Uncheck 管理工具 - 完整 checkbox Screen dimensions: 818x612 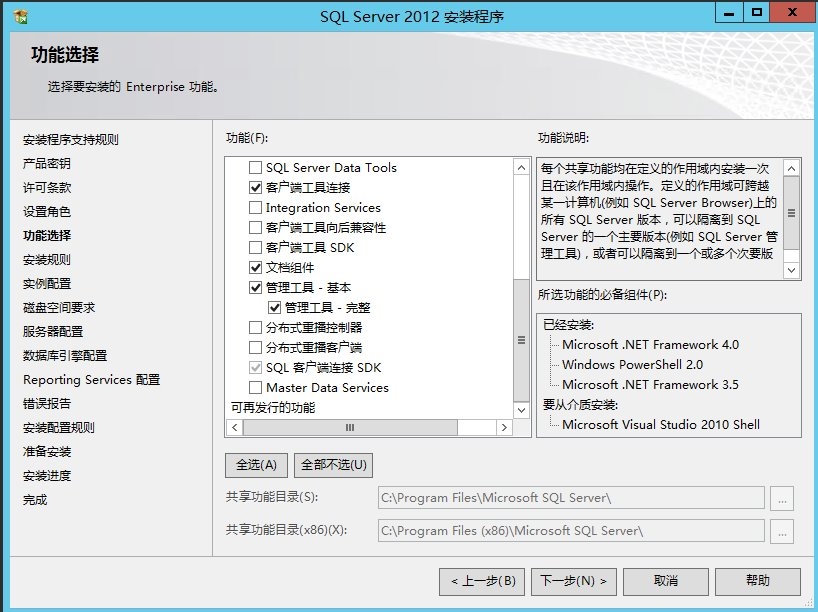point(274,307)
